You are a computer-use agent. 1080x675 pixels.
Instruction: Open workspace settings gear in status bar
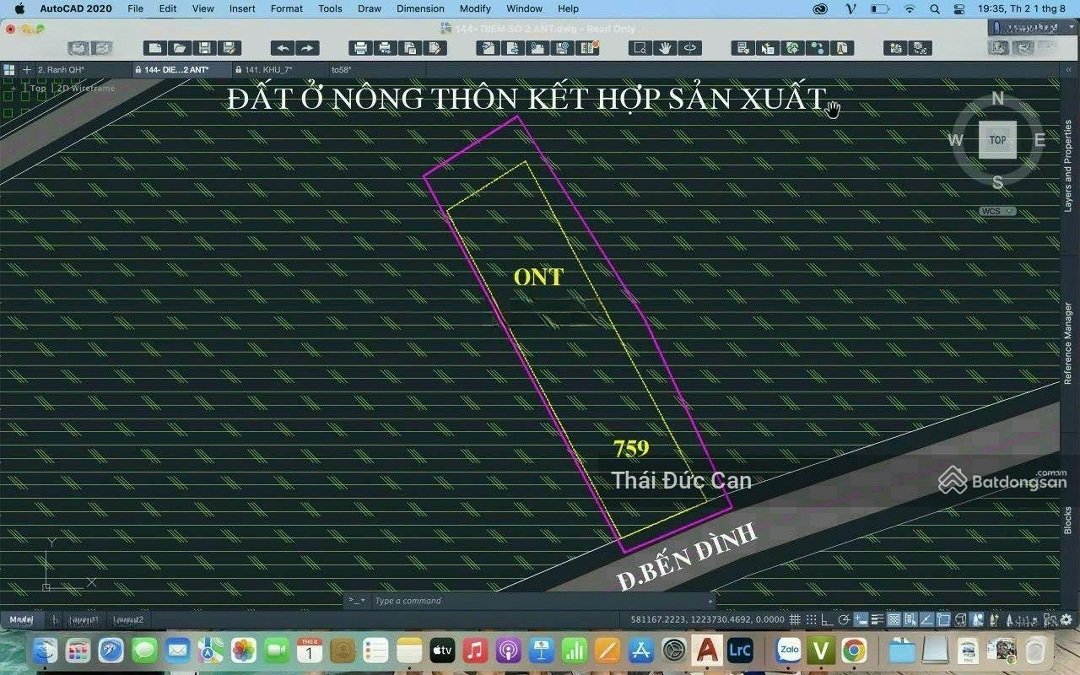pyautogui.click(x=1066, y=620)
